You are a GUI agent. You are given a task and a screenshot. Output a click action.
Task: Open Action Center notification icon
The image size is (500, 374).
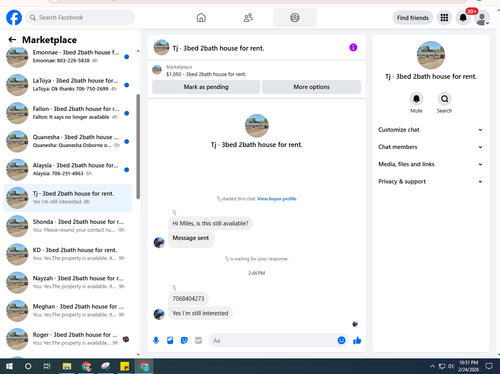tap(489, 366)
